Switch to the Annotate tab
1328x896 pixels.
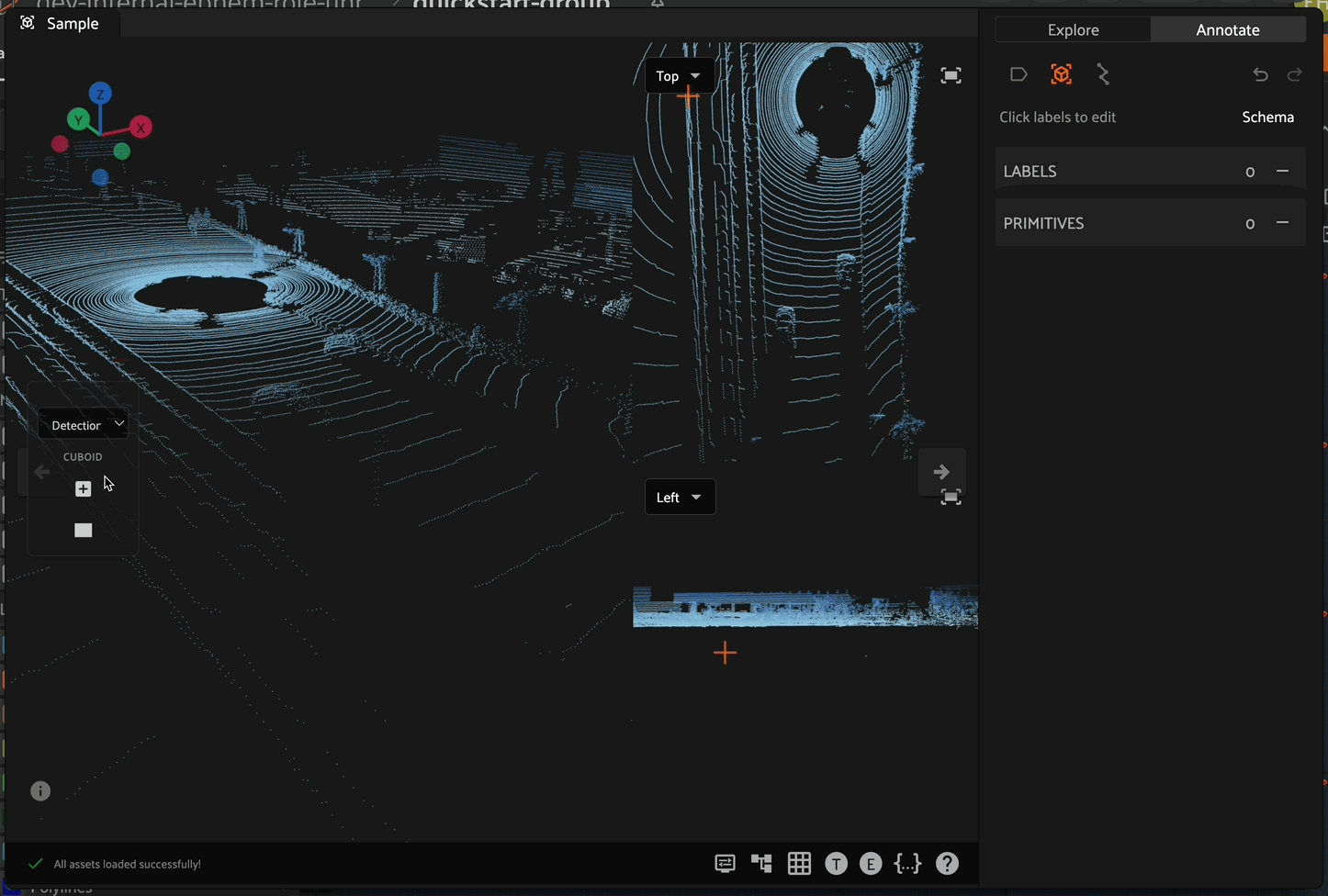tap(1228, 29)
